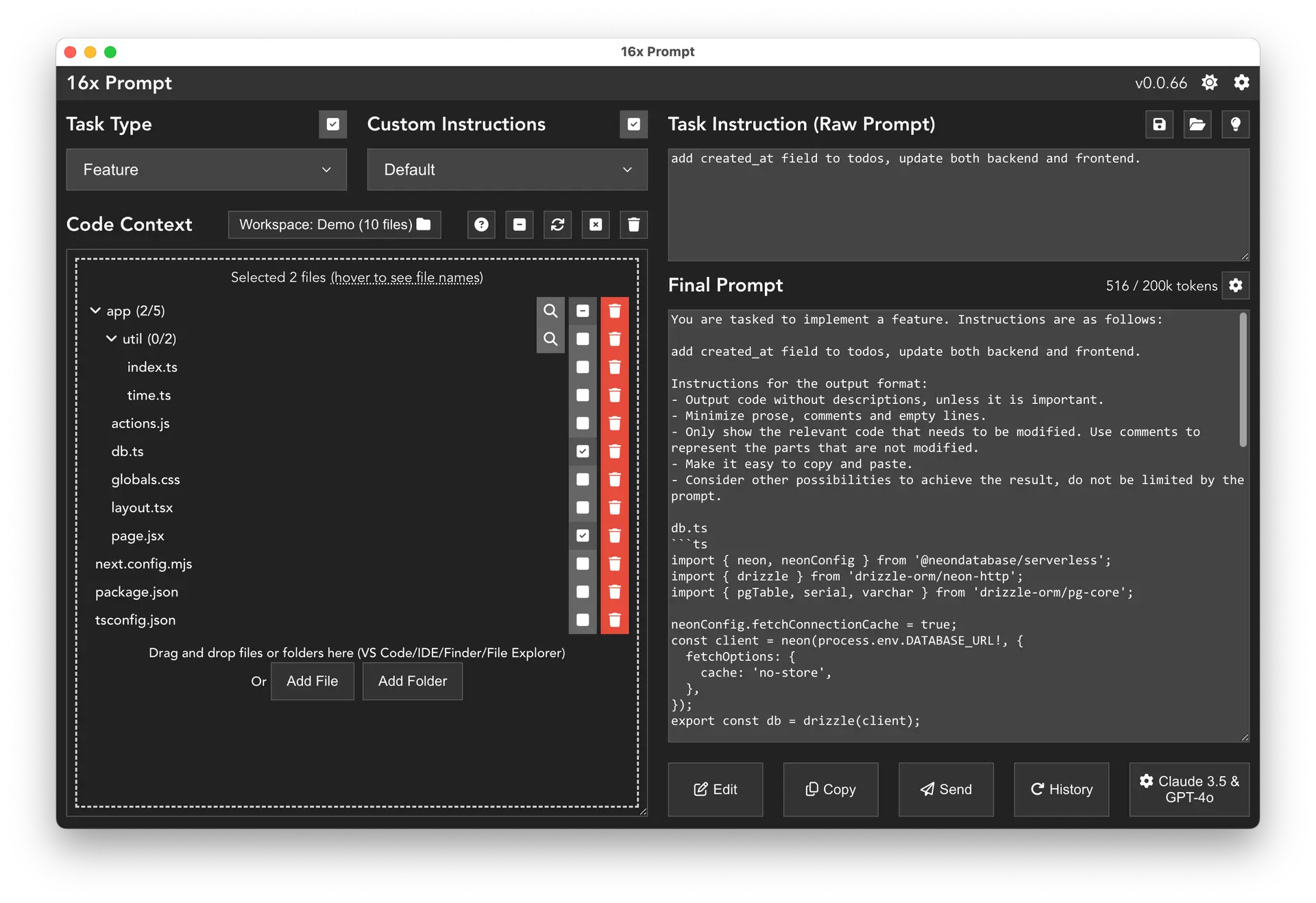Select globals.css checkbox
The width and height of the screenshot is (1316, 903).
coord(583,479)
